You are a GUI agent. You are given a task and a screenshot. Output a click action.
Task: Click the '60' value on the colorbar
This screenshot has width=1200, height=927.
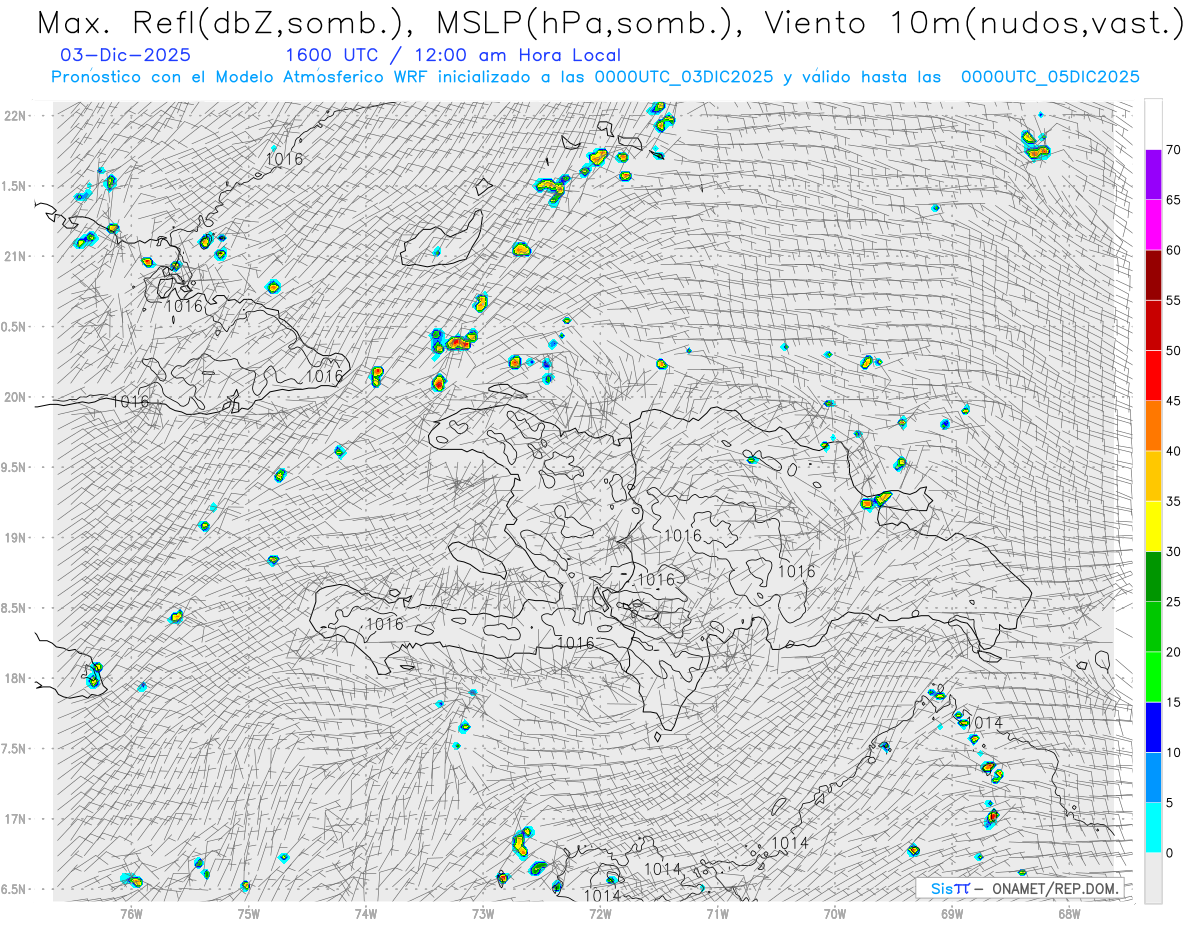coord(1173,250)
